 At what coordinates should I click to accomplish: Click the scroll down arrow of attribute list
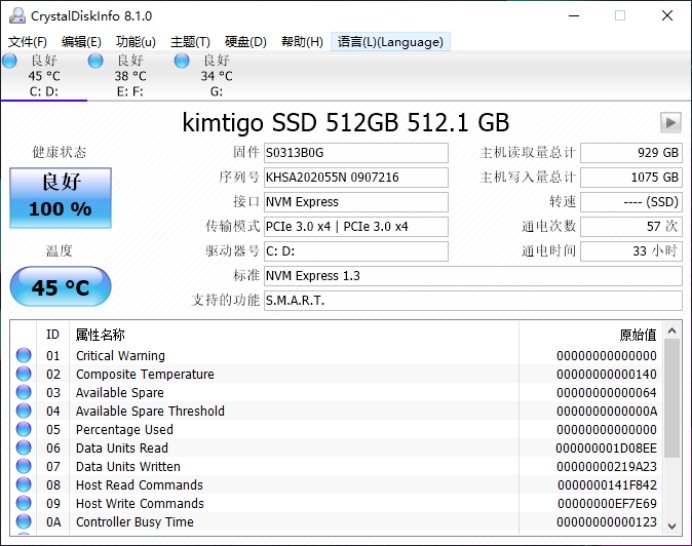672,526
